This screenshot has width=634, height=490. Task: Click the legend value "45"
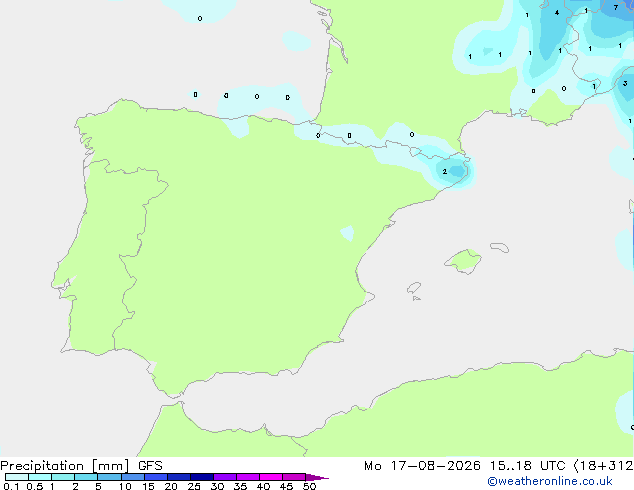pos(286,486)
